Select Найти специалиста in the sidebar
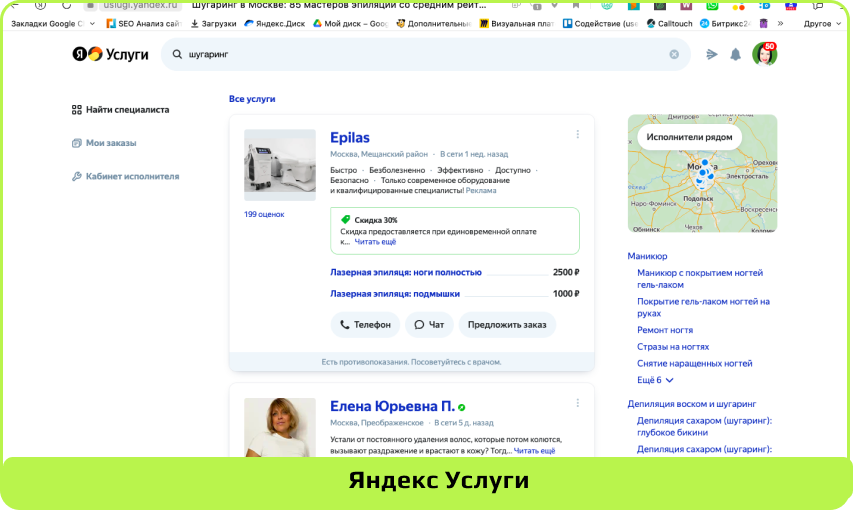The image size is (853, 510). [121, 109]
